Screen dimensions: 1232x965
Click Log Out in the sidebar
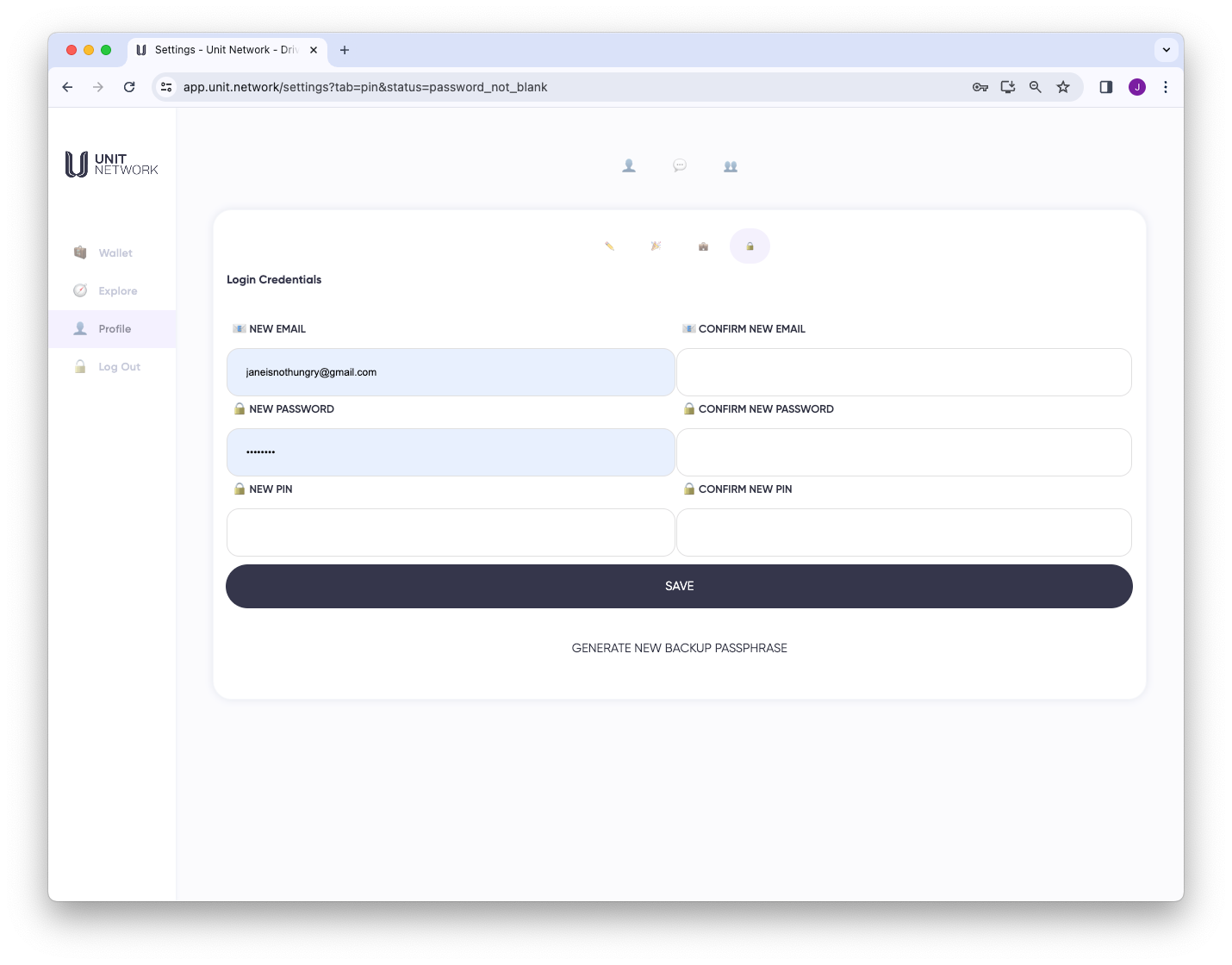pos(119,367)
